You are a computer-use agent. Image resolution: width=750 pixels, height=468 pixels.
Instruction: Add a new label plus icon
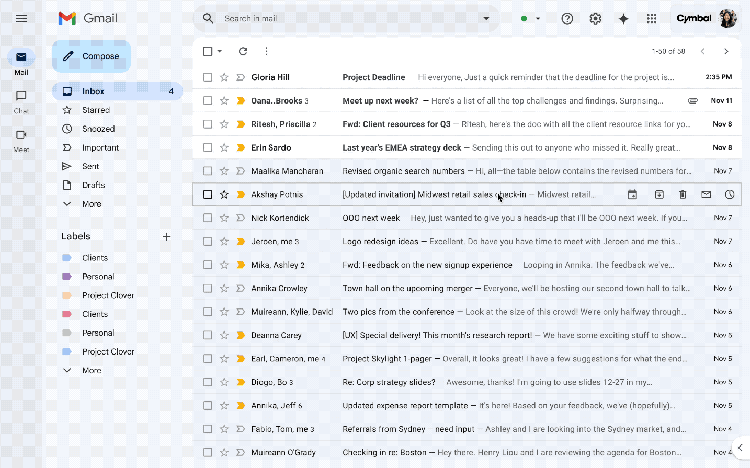click(166, 236)
